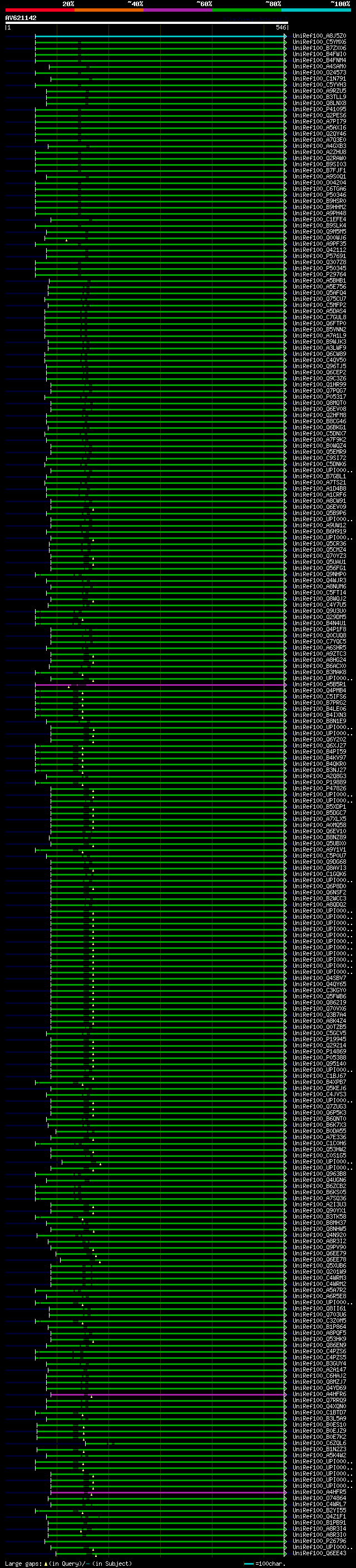Select UniRef100_Q70YZ3 hit label

point(319,556)
